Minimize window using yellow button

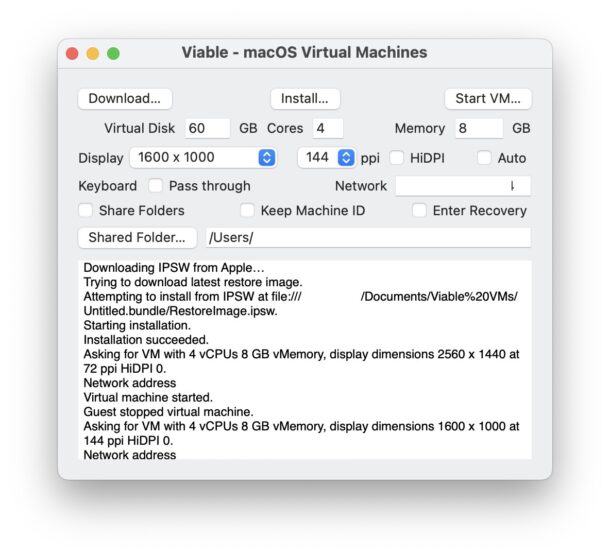[93, 53]
